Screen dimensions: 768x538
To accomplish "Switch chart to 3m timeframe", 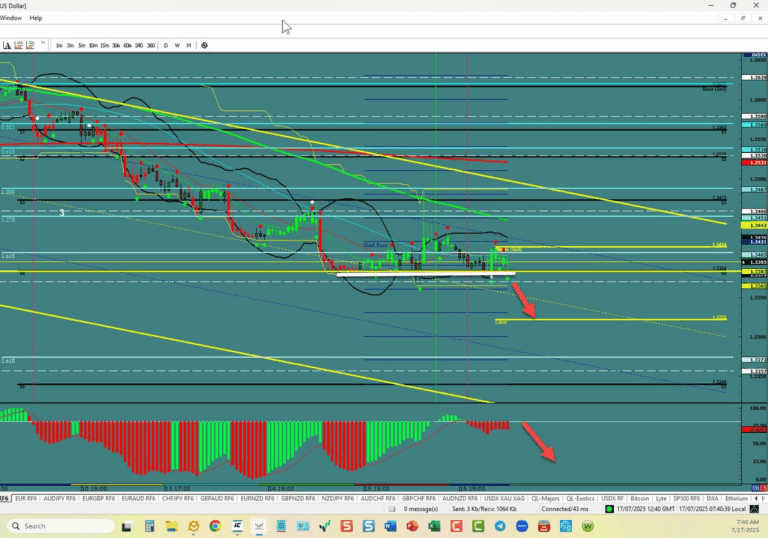I will click(x=70, y=46).
